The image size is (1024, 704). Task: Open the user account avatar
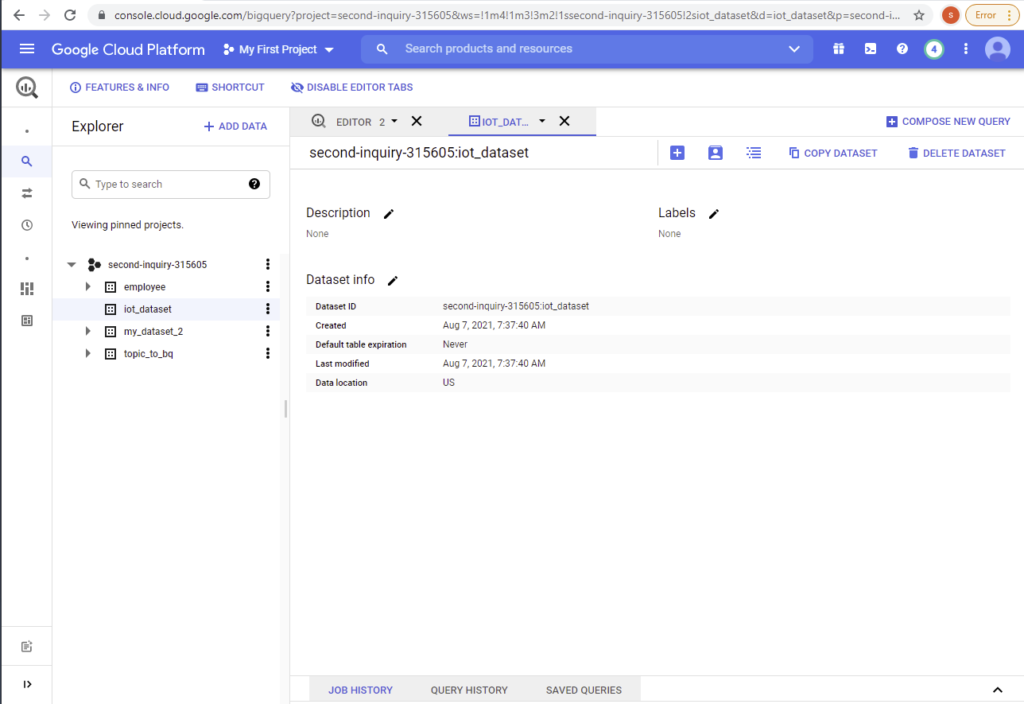coord(997,49)
